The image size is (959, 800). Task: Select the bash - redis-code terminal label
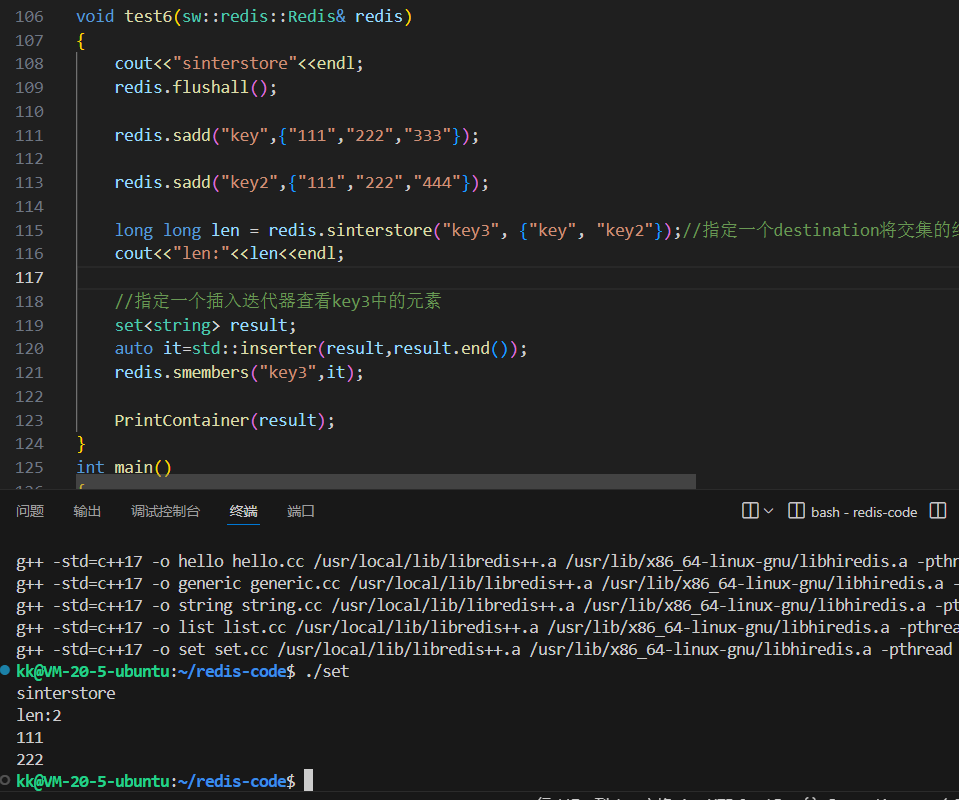click(864, 512)
